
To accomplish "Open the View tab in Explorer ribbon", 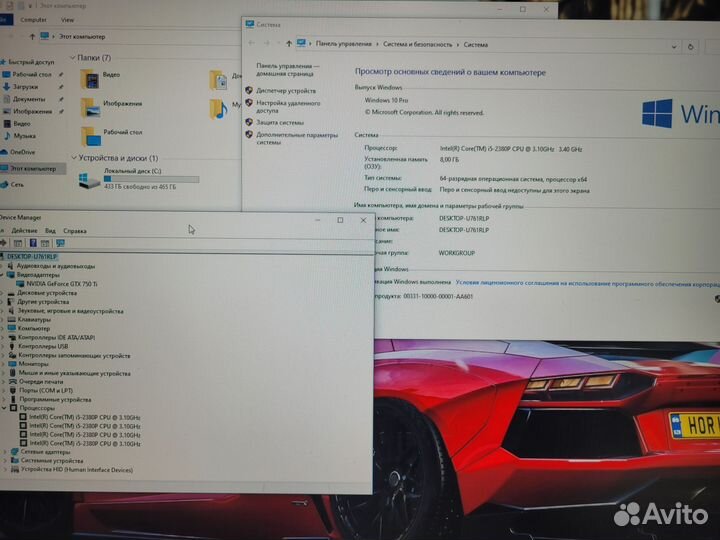I will [67, 20].
